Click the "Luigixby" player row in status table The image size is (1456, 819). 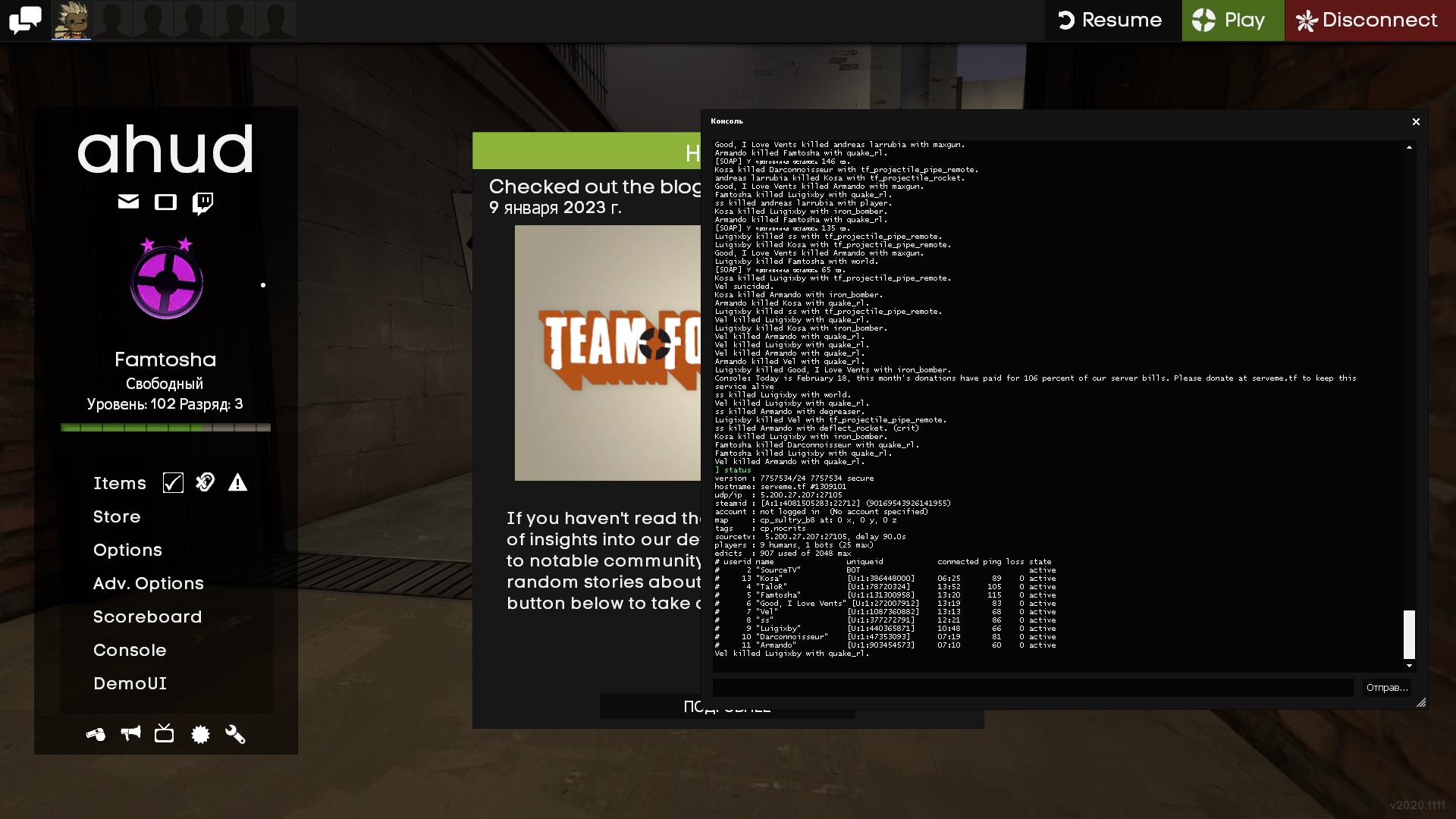(x=885, y=629)
